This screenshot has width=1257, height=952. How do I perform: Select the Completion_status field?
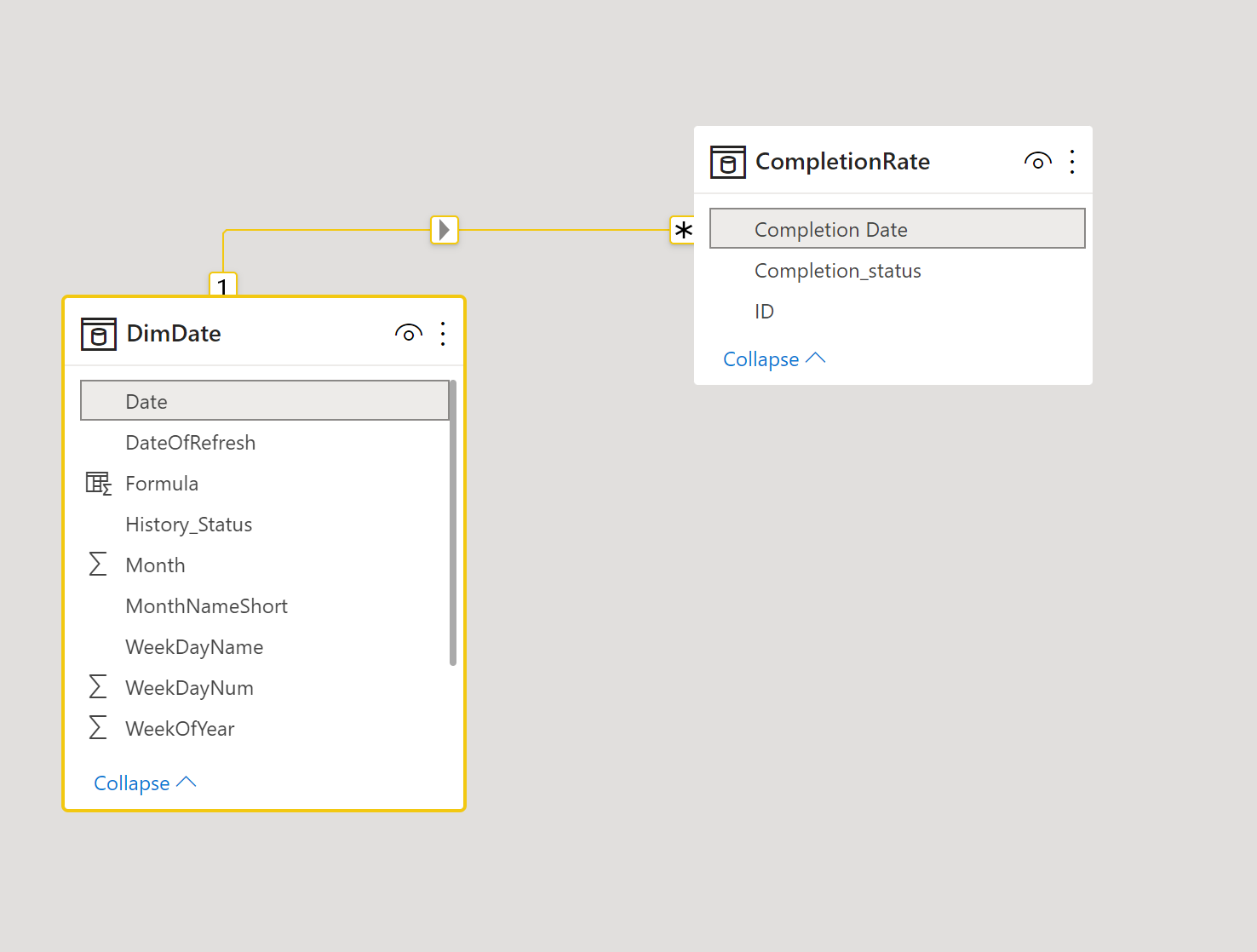(x=838, y=271)
